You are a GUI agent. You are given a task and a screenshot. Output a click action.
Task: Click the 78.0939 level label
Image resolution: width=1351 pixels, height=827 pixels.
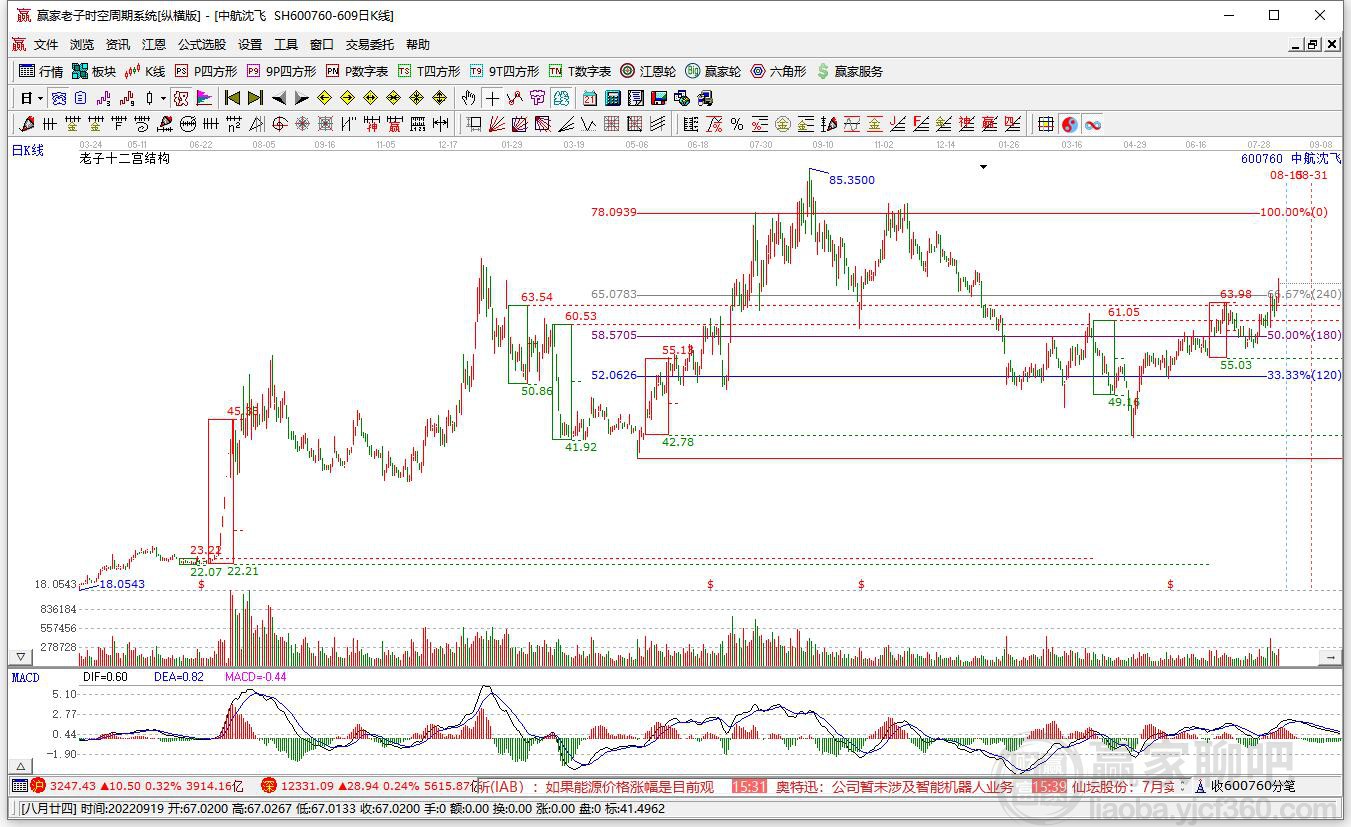[614, 212]
